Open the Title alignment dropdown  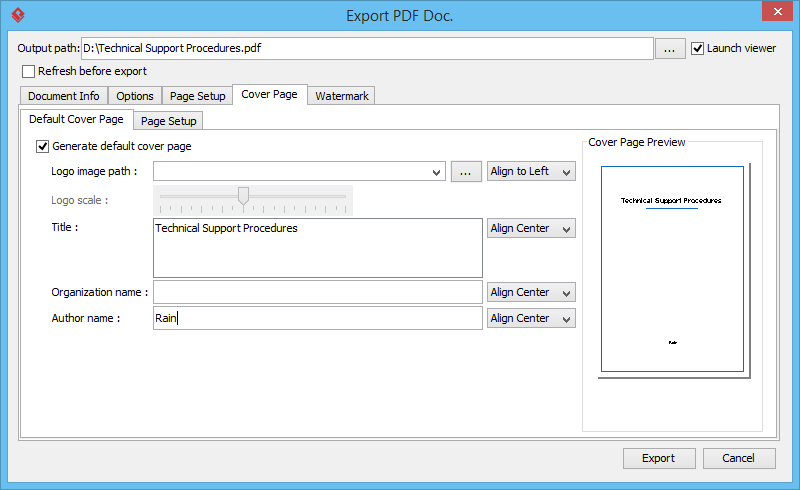point(531,229)
